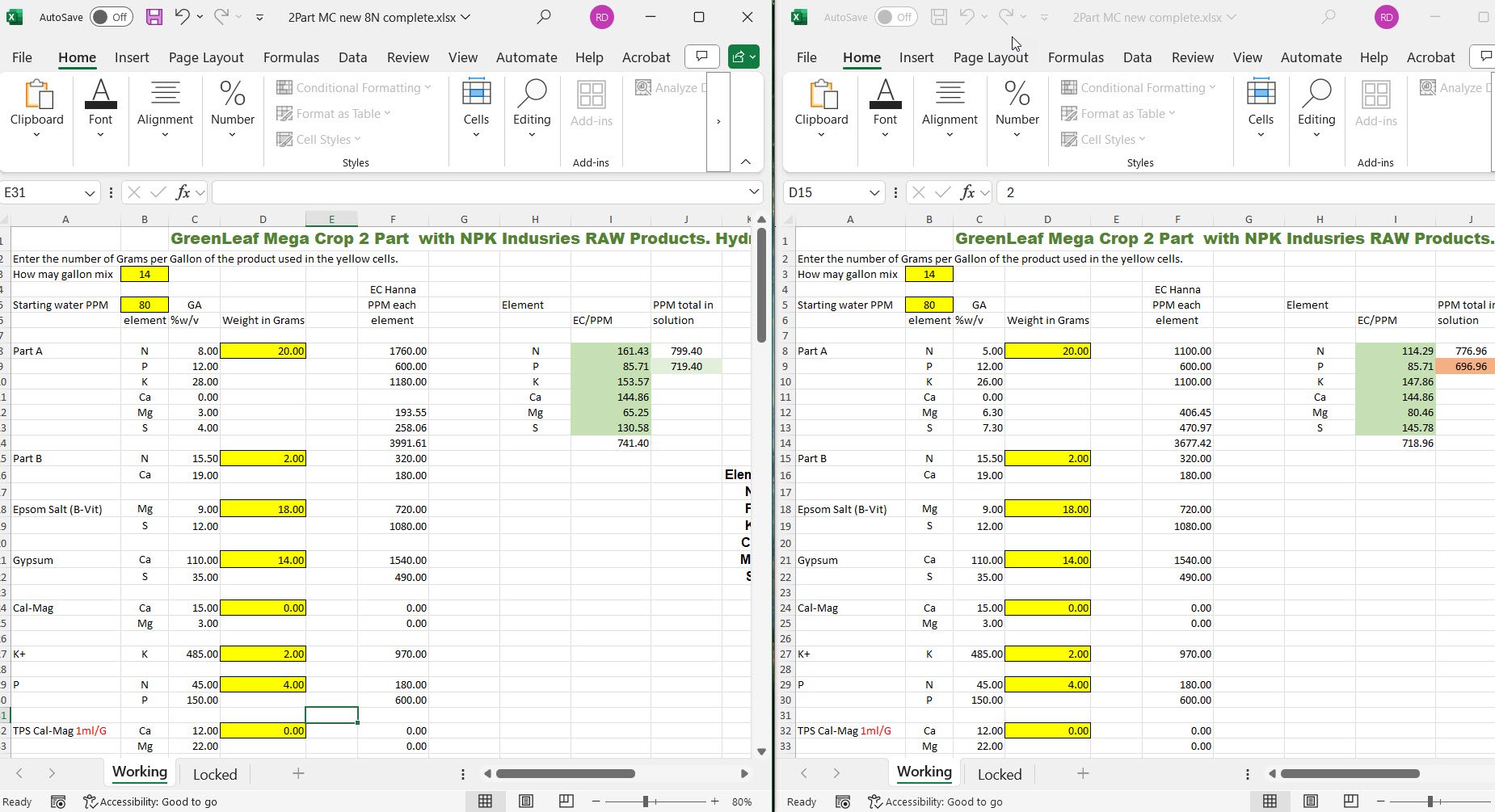Open the Search magnifier in left window
The image size is (1495, 812).
[544, 17]
